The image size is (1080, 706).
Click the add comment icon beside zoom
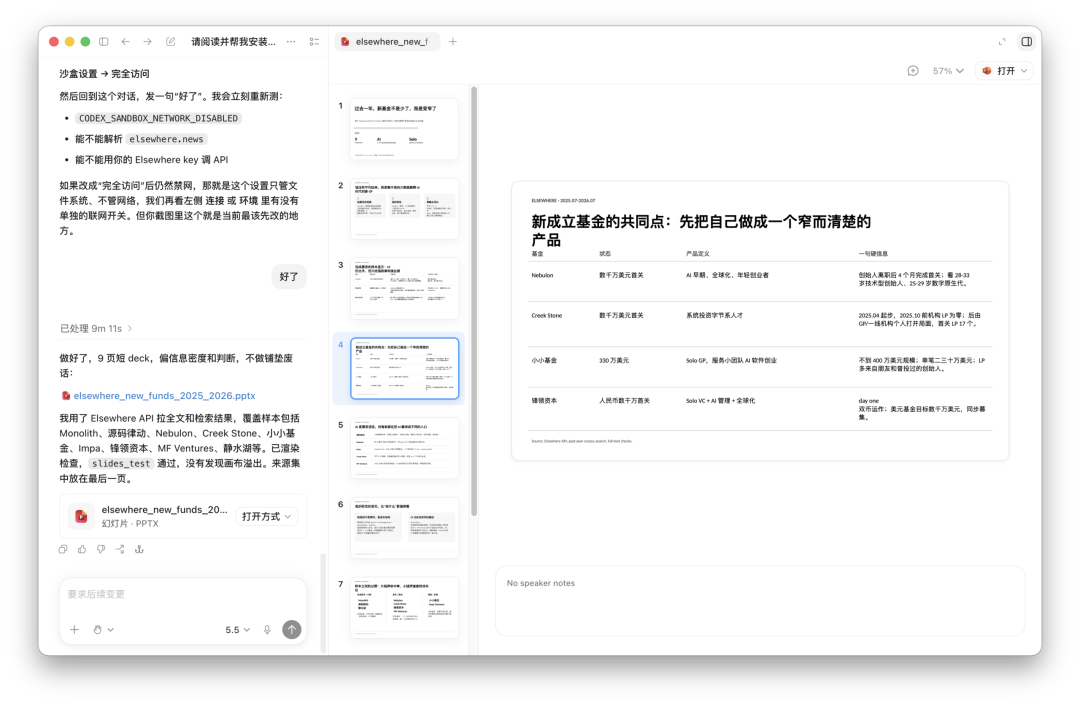point(913,71)
